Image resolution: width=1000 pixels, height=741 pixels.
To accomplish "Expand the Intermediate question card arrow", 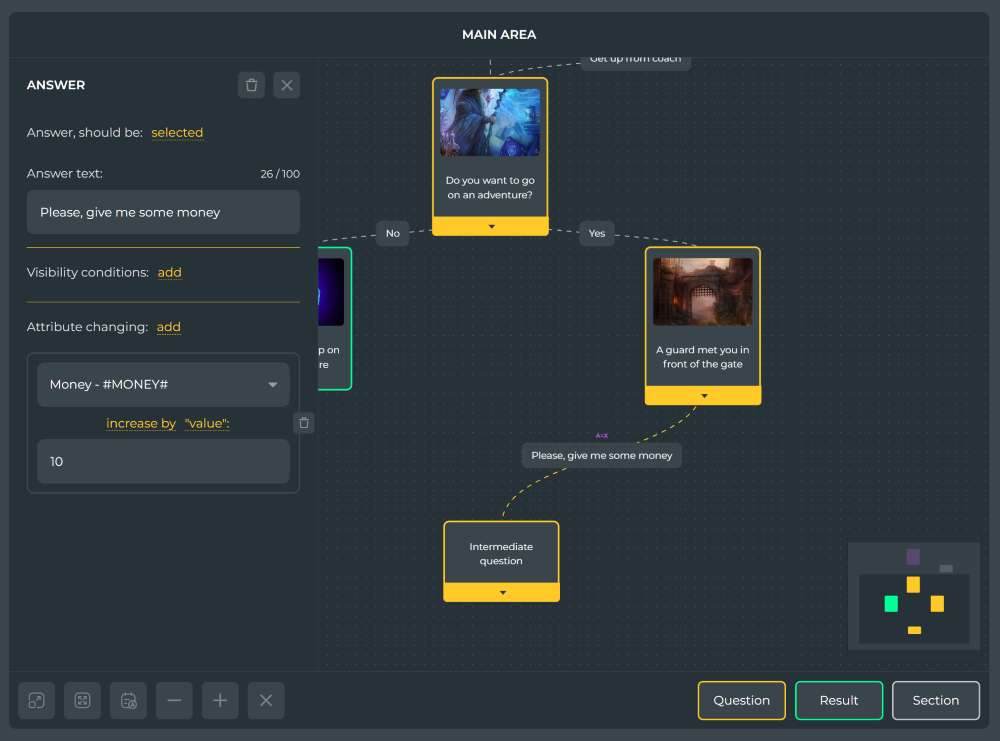I will 502,592.
